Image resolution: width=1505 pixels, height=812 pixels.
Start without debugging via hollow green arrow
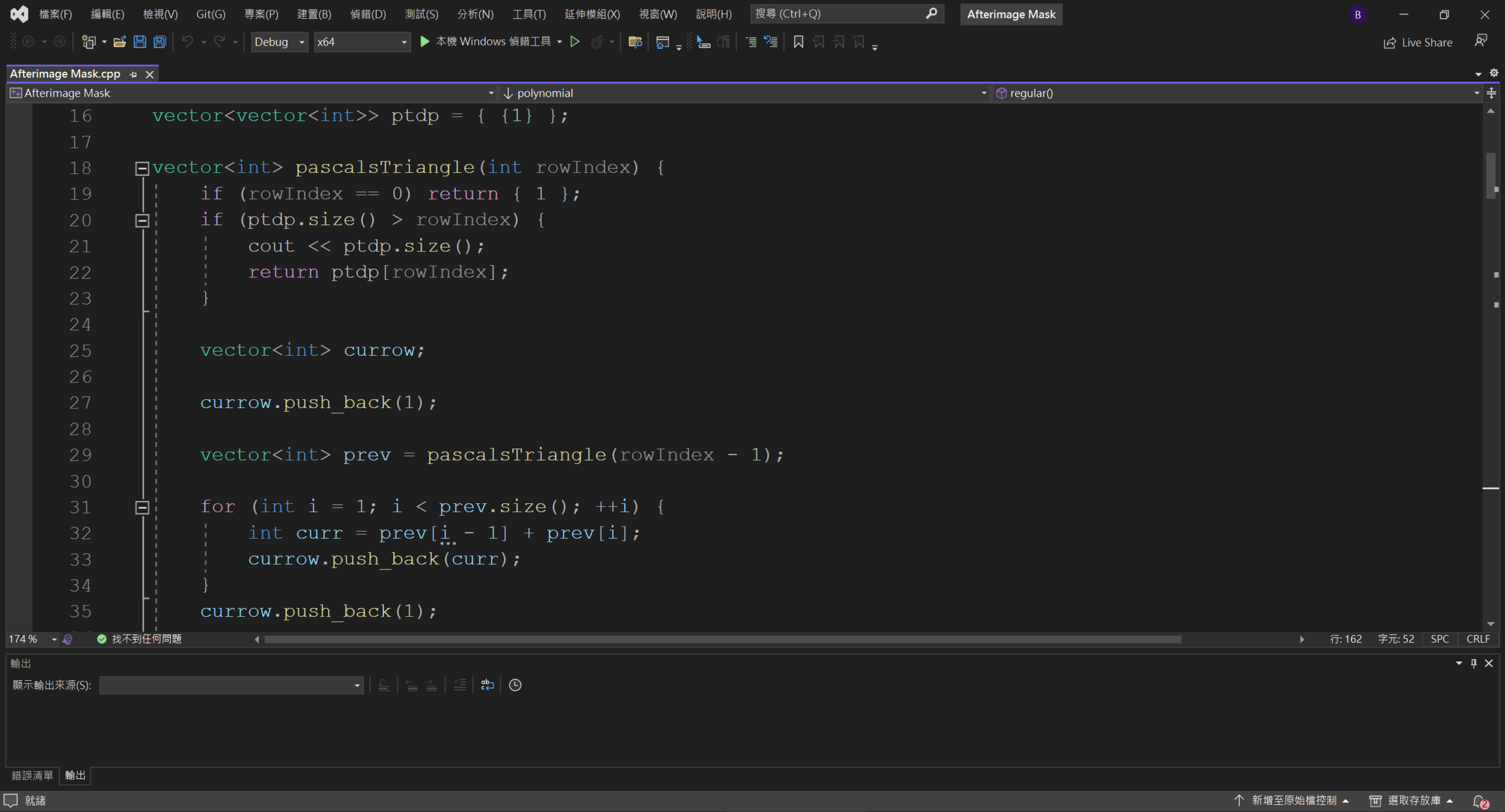point(575,42)
